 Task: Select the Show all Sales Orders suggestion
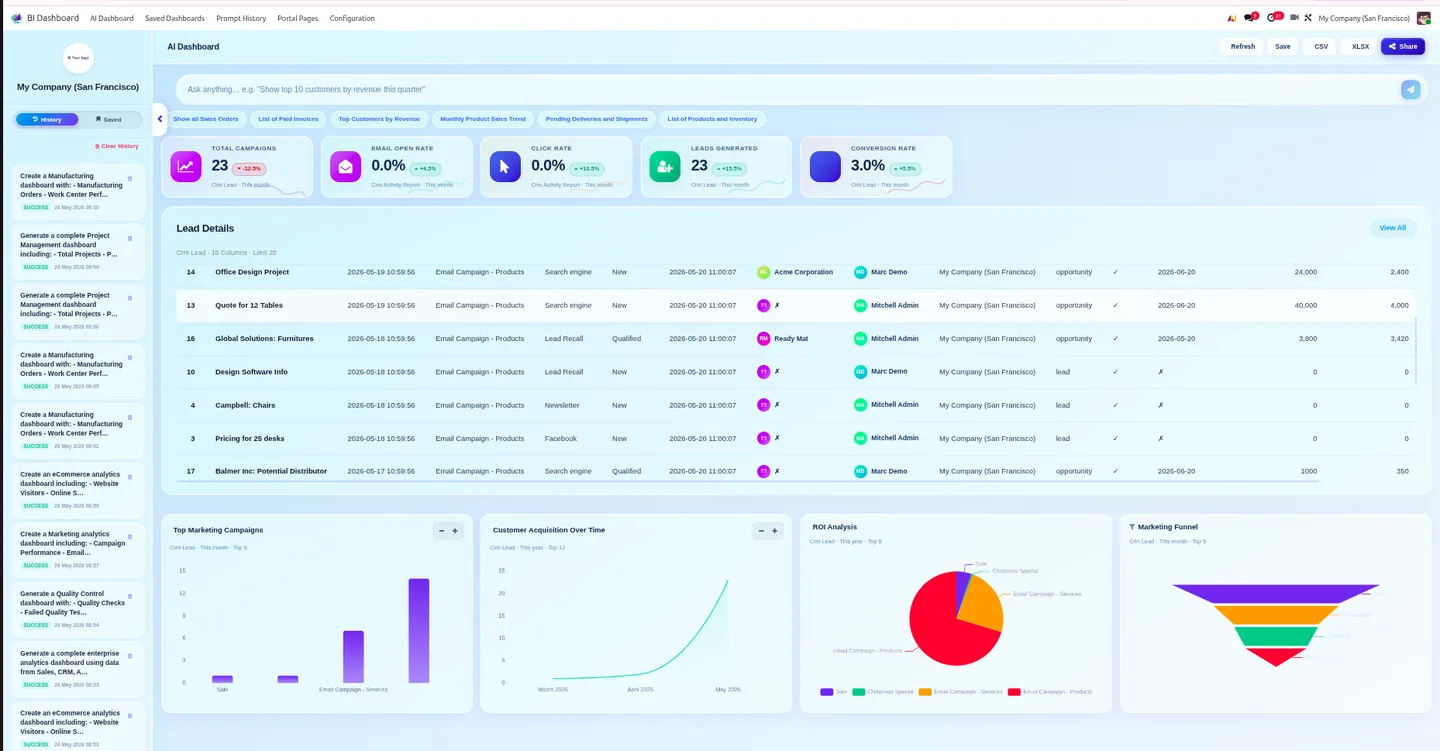pyautogui.click(x=206, y=119)
